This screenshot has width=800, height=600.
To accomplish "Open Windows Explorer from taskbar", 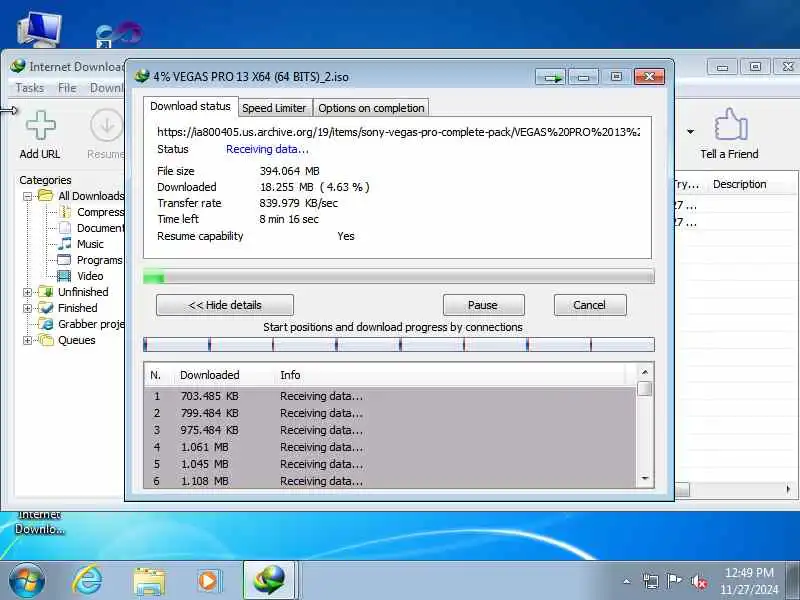I will [149, 582].
